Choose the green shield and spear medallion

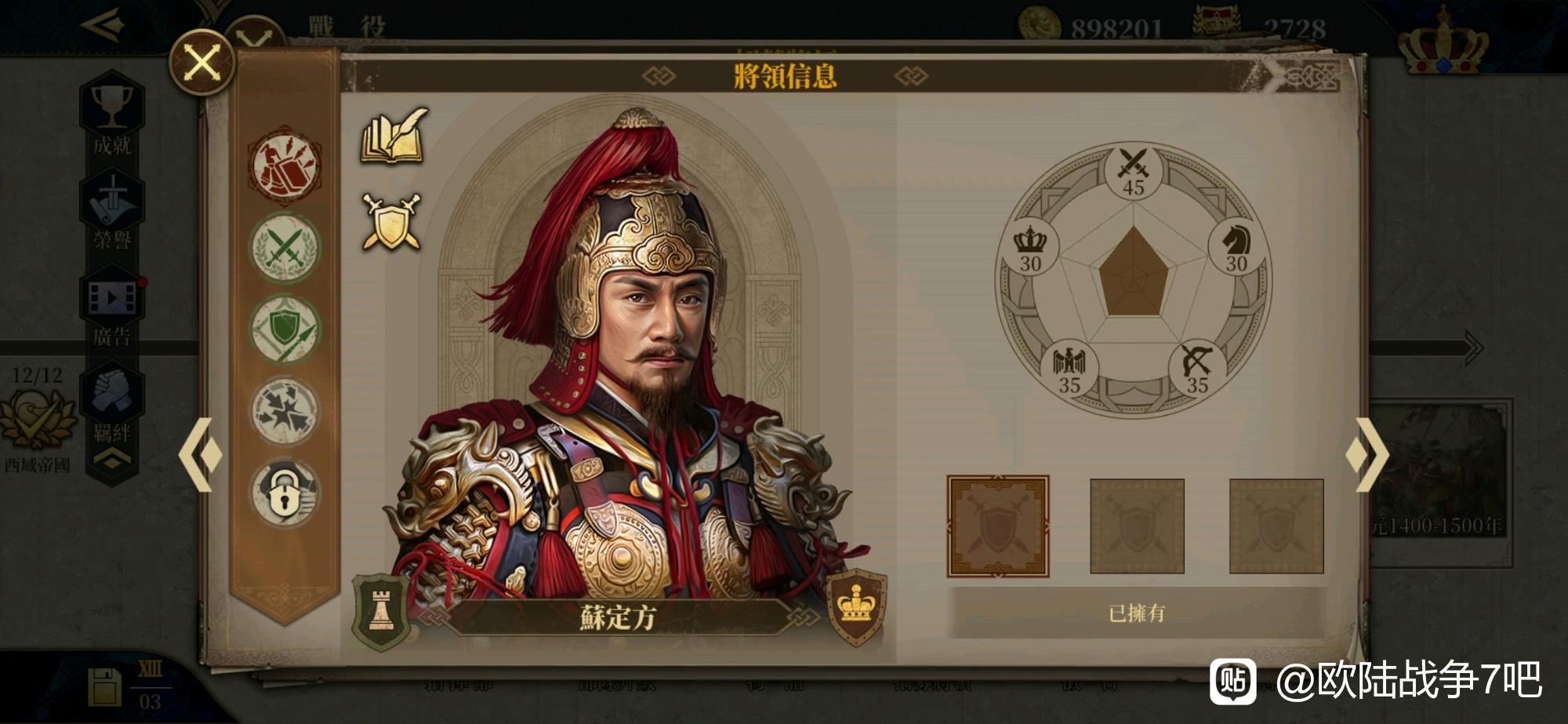285,329
